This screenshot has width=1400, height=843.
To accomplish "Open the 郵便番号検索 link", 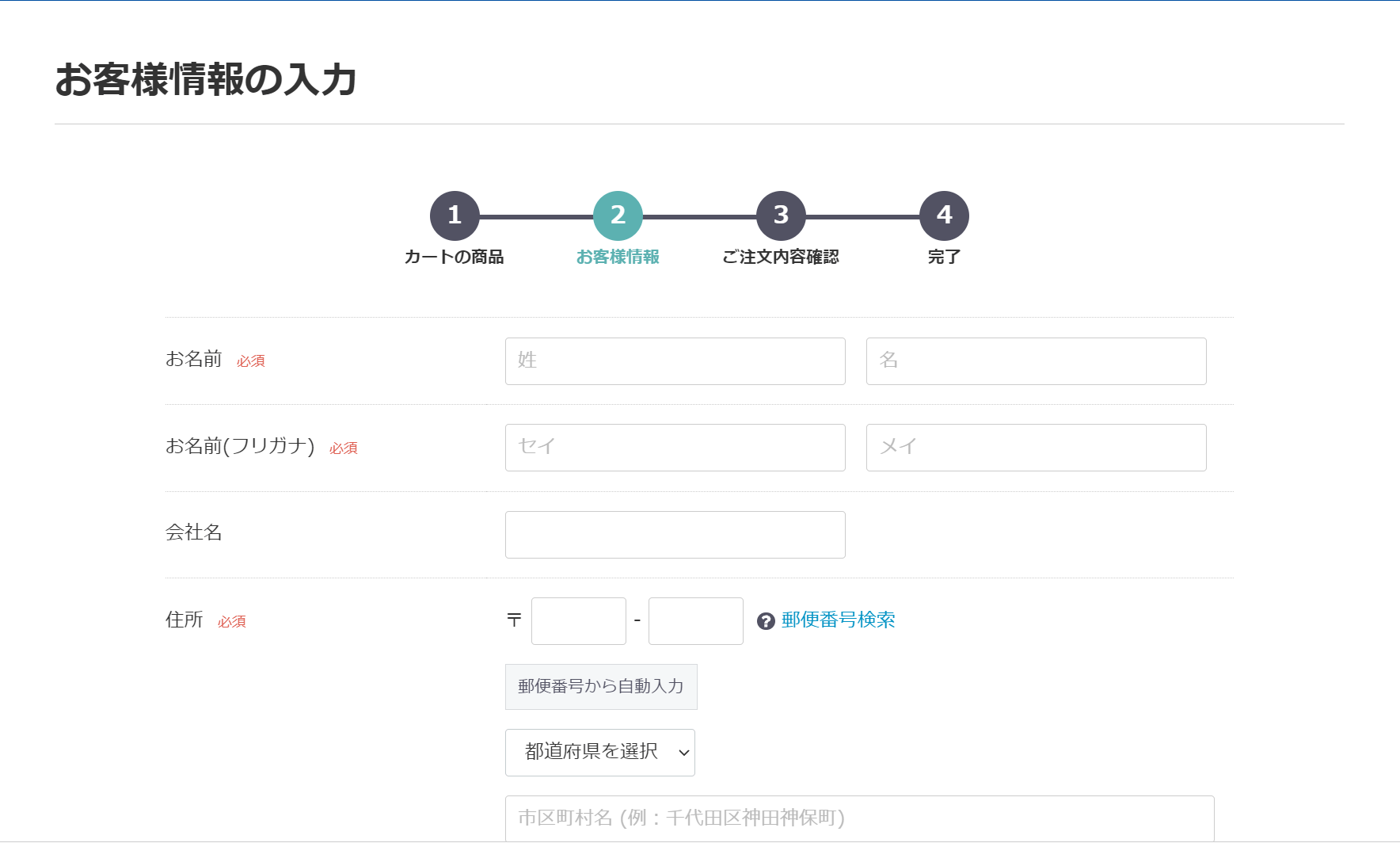I will 838,620.
